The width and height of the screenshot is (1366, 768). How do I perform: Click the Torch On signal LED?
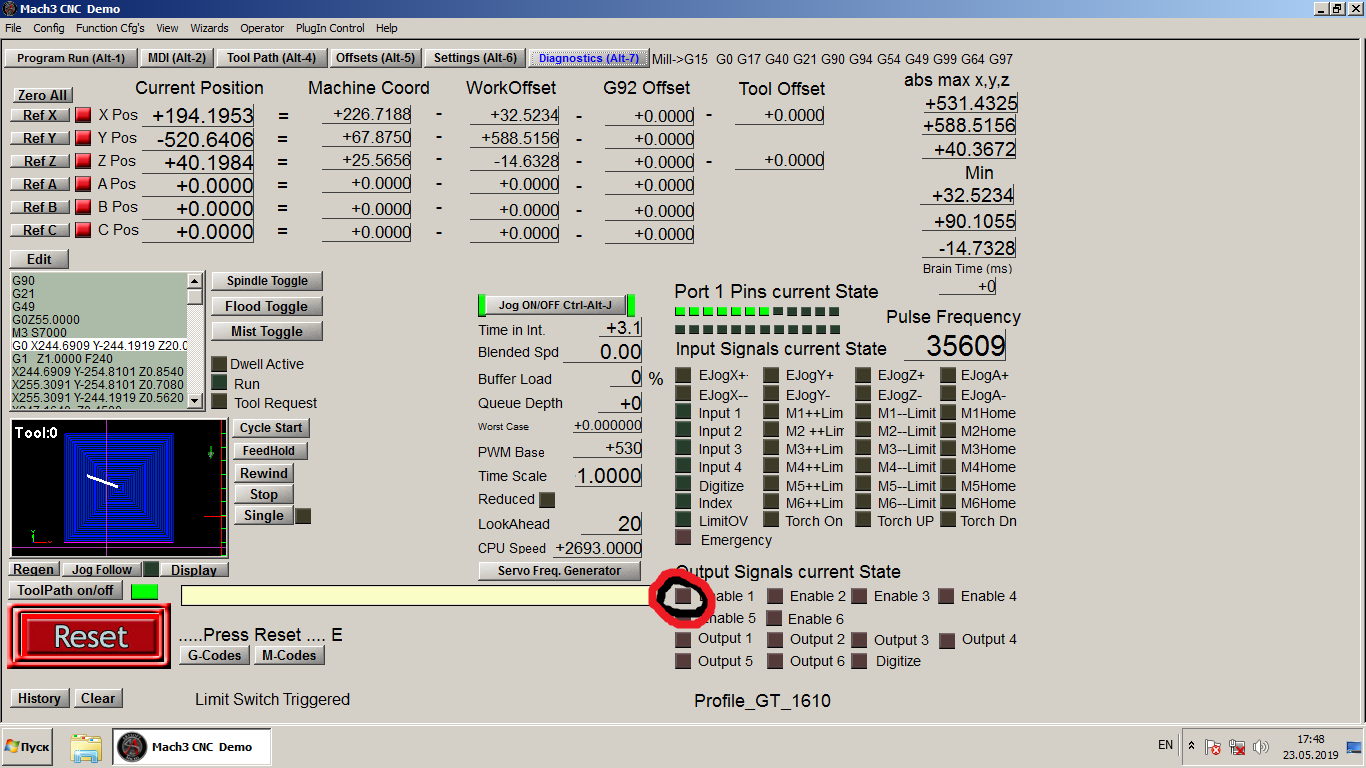(771, 520)
